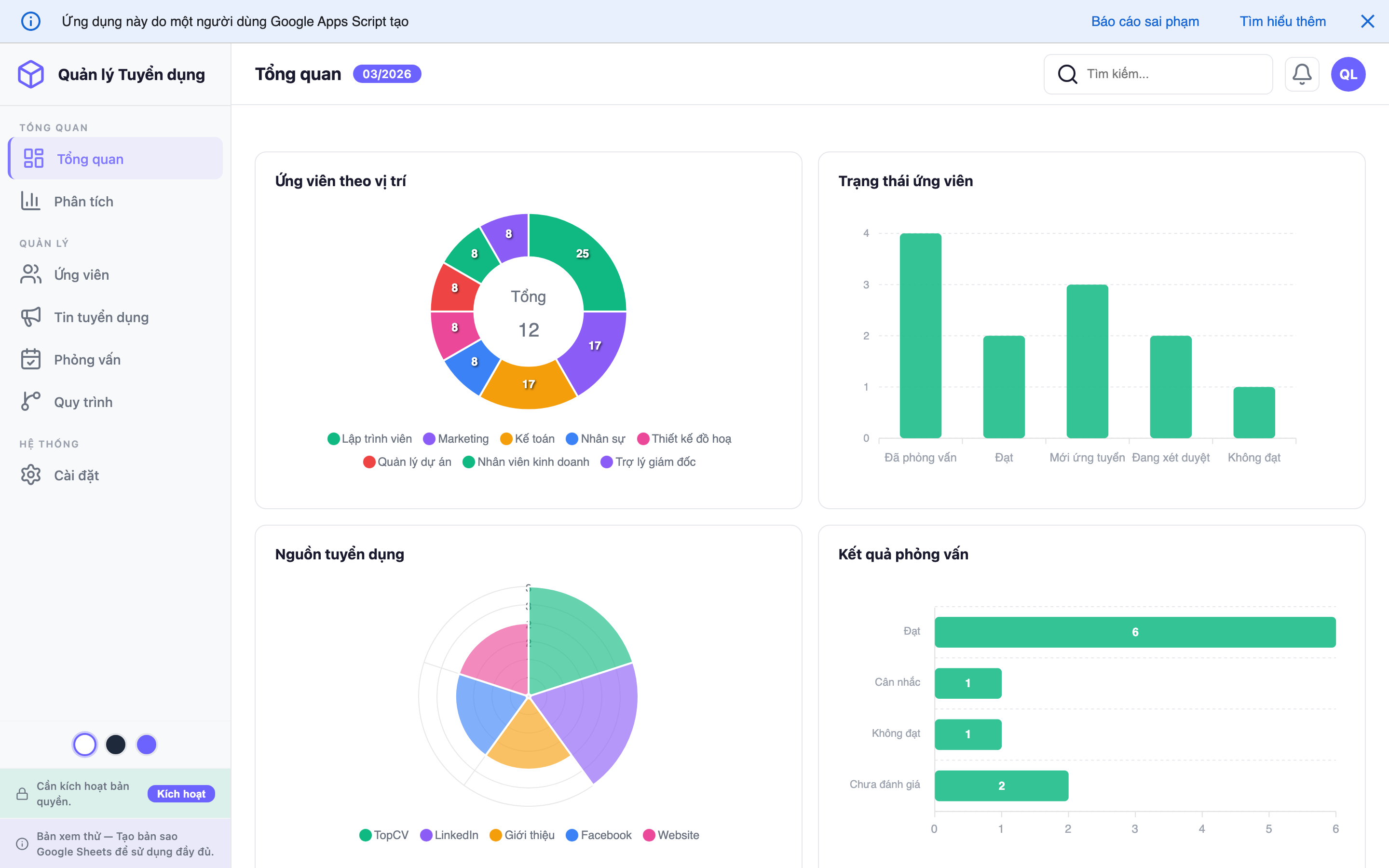
Task: Toggle Lập trình viên legend item
Action: coord(369,439)
